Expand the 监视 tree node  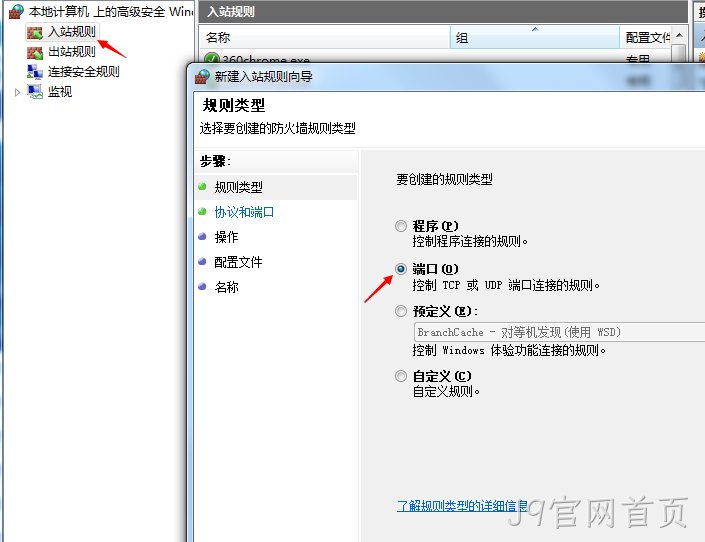(17, 92)
